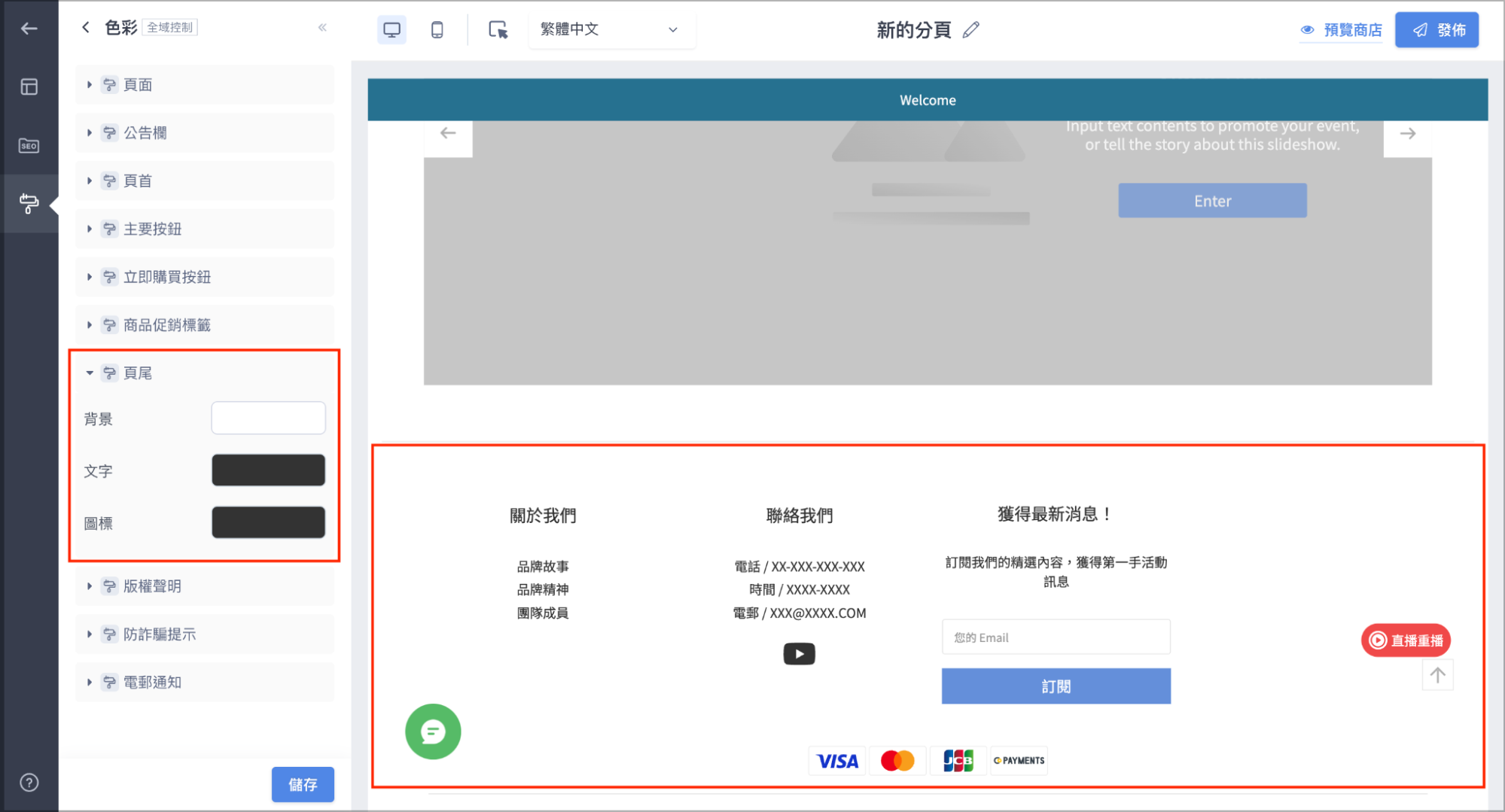Select the paint roller design icon

click(29, 203)
